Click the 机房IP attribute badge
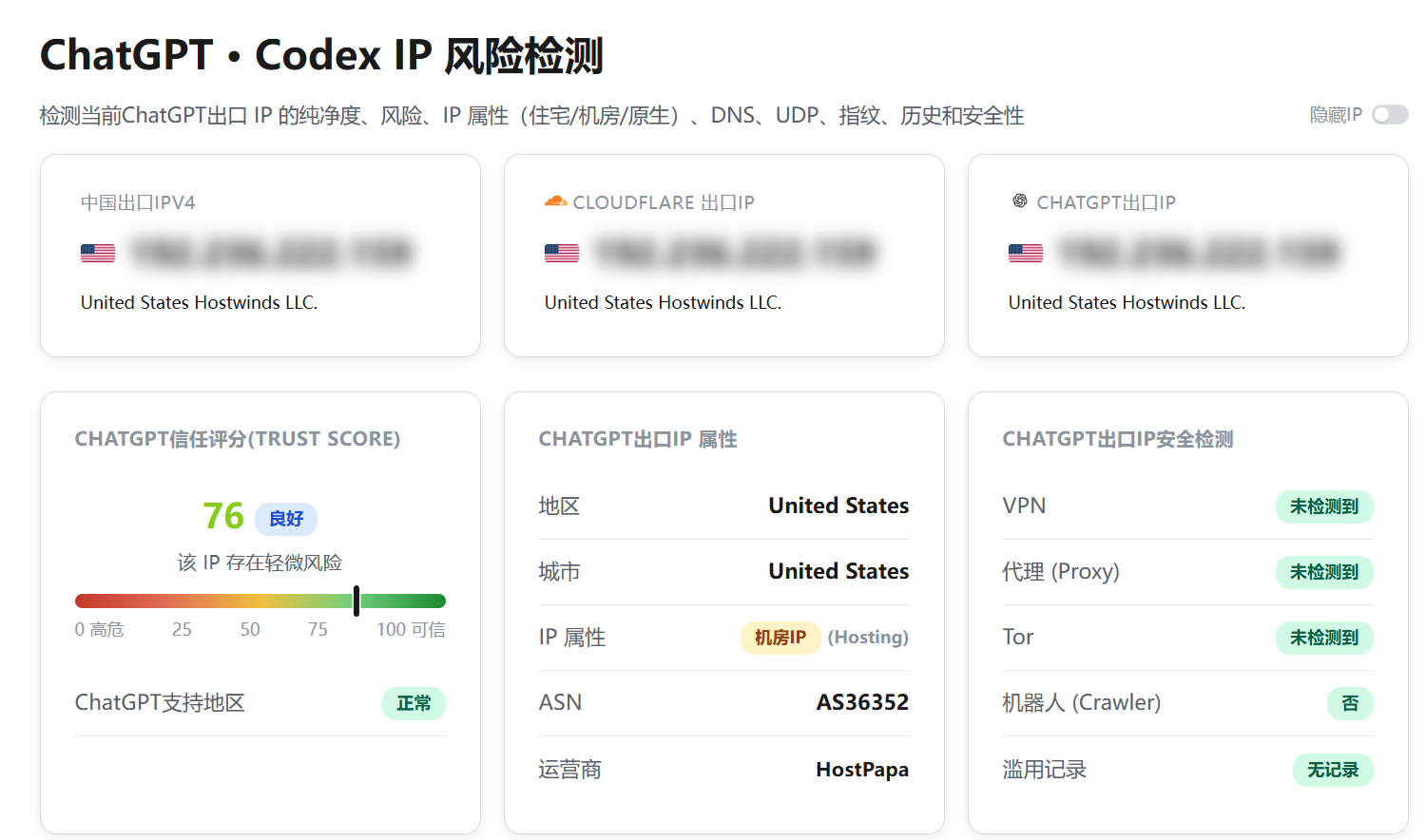Screen dimensions: 1426x840 coord(780,638)
